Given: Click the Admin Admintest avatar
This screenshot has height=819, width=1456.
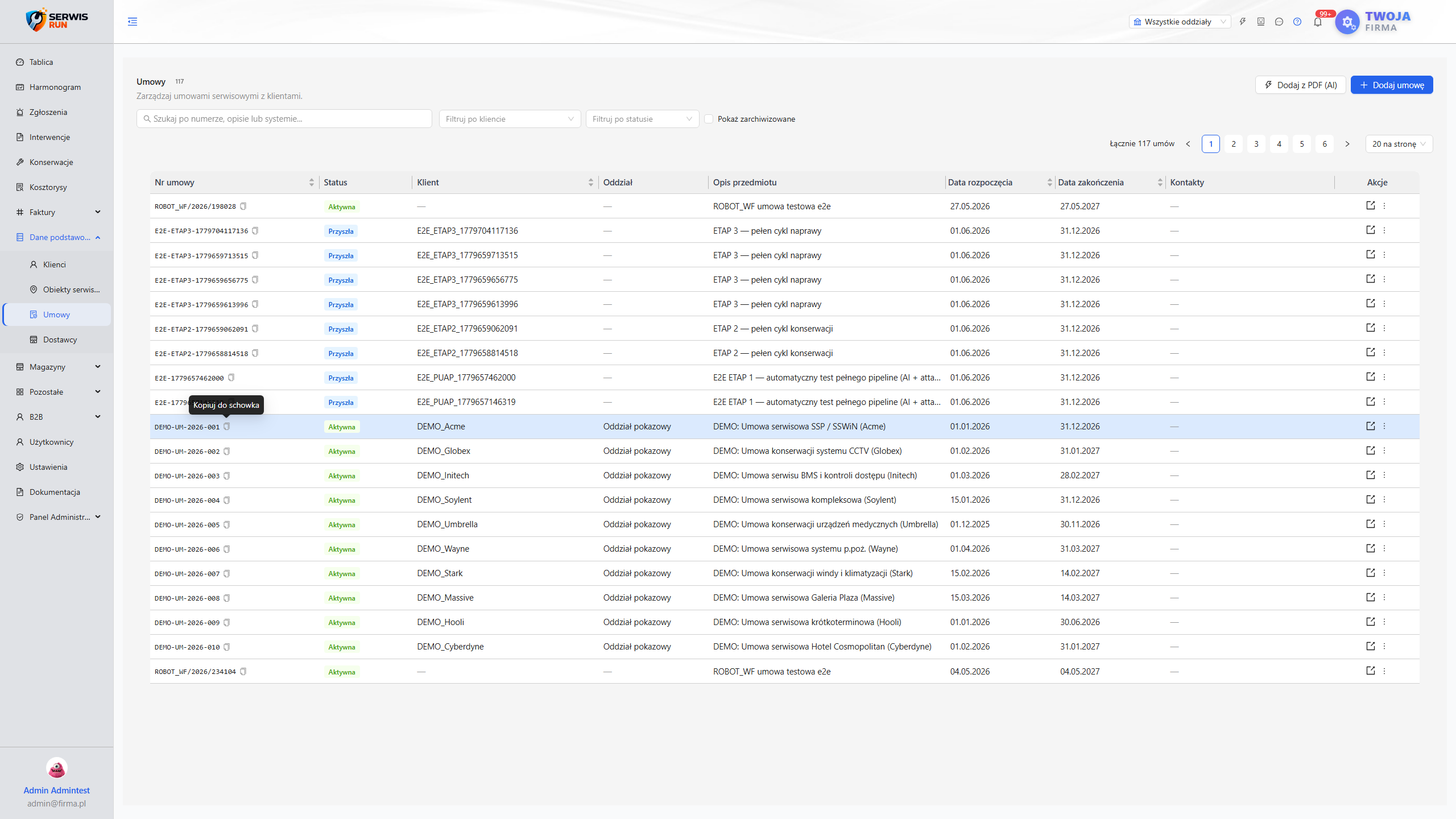Looking at the screenshot, I should 57,768.
